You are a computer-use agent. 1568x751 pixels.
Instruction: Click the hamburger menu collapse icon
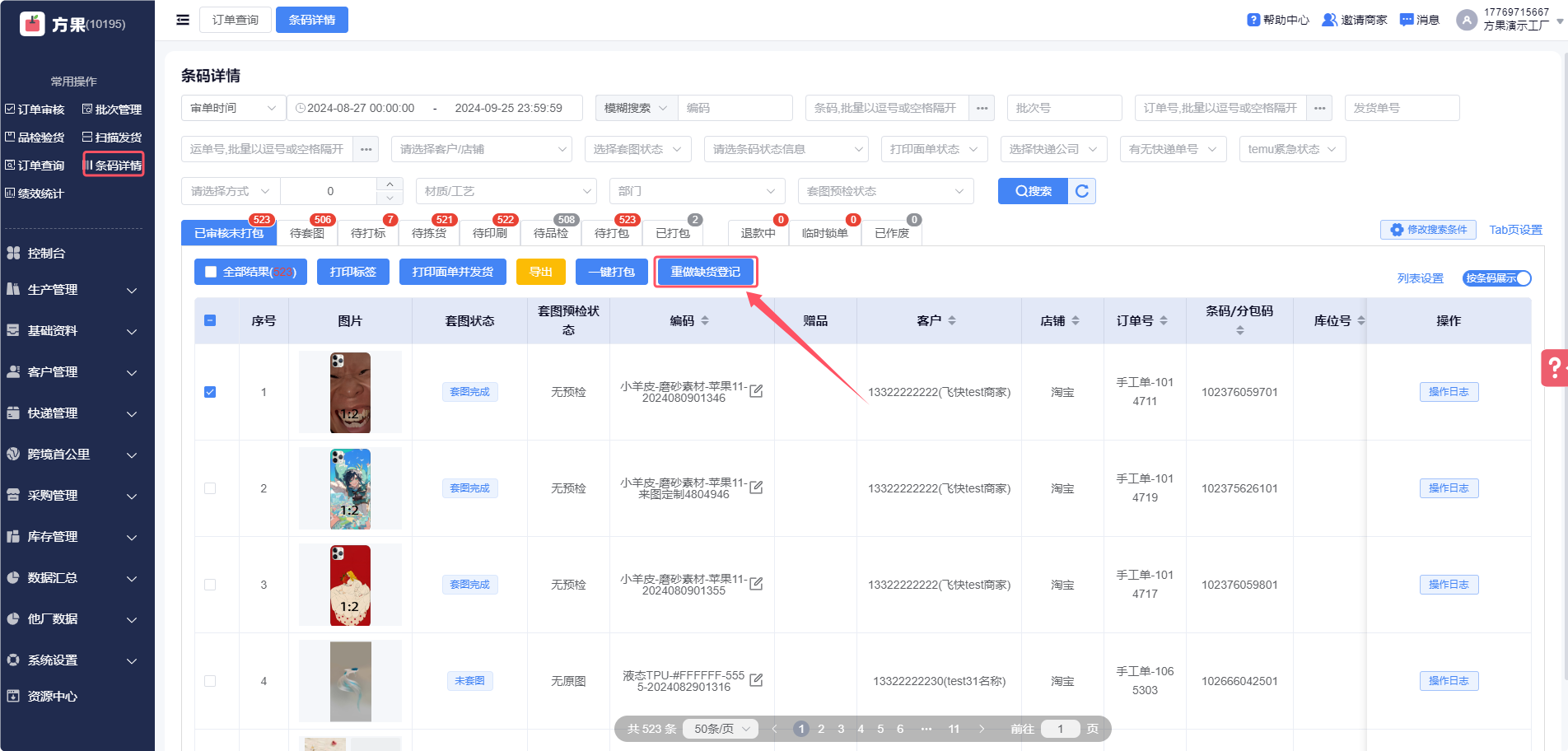(x=183, y=20)
